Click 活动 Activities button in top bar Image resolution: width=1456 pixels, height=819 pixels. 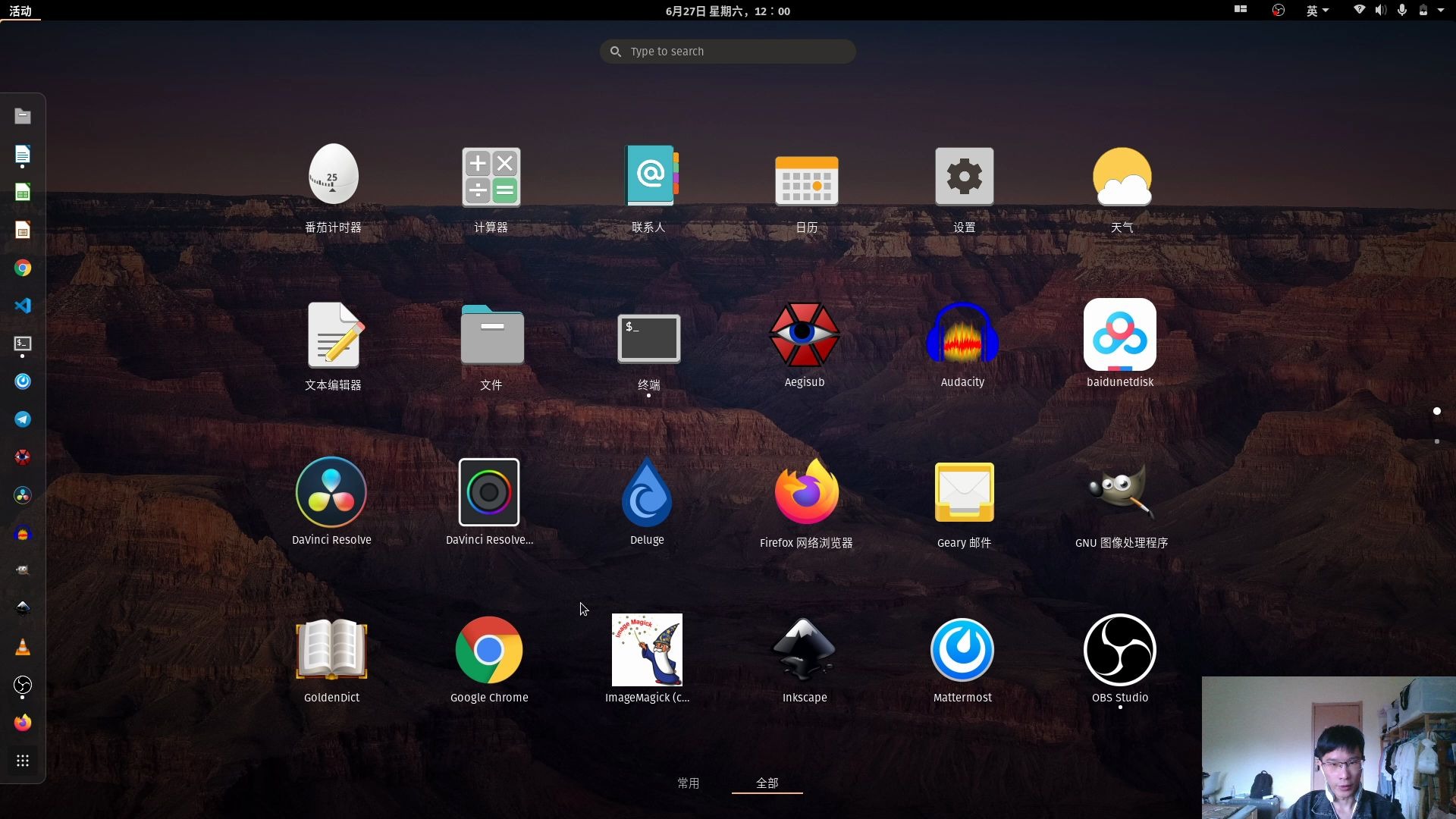click(20, 11)
